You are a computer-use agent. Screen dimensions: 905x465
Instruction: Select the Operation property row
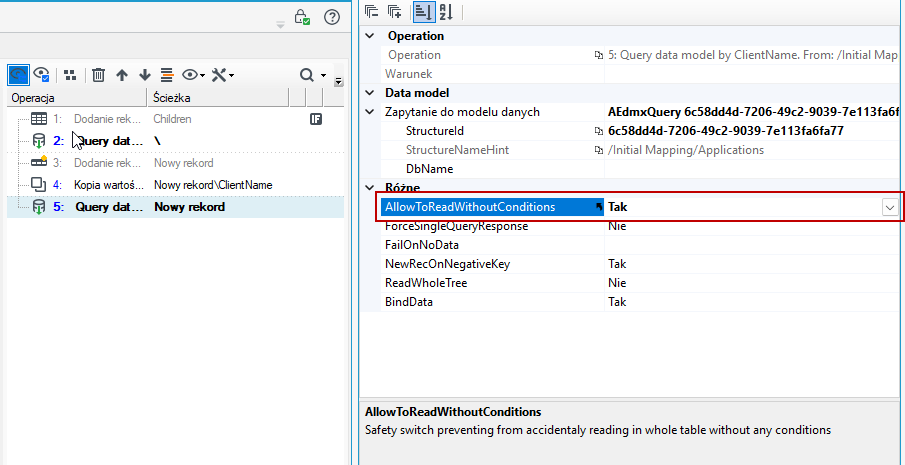[x=642, y=55]
